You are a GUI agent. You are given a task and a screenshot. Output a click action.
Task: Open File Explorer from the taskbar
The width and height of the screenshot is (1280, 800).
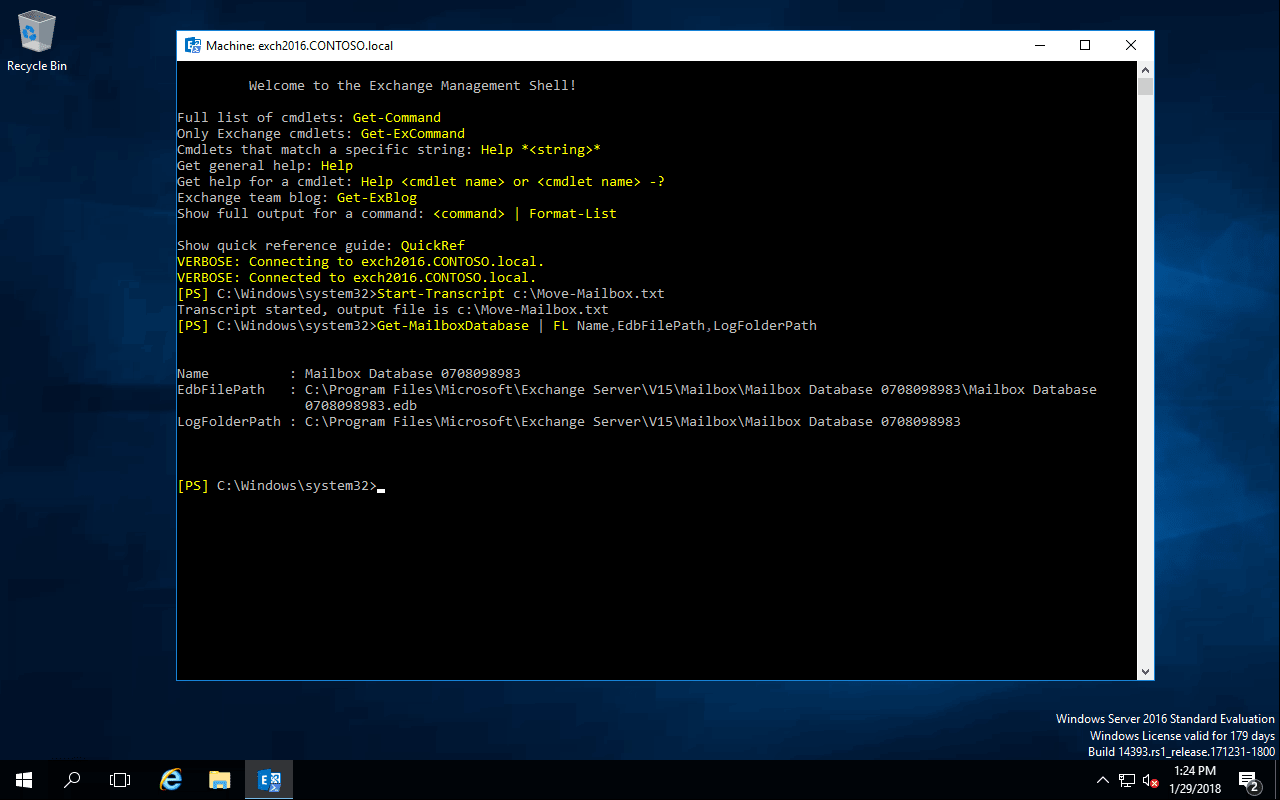220,780
